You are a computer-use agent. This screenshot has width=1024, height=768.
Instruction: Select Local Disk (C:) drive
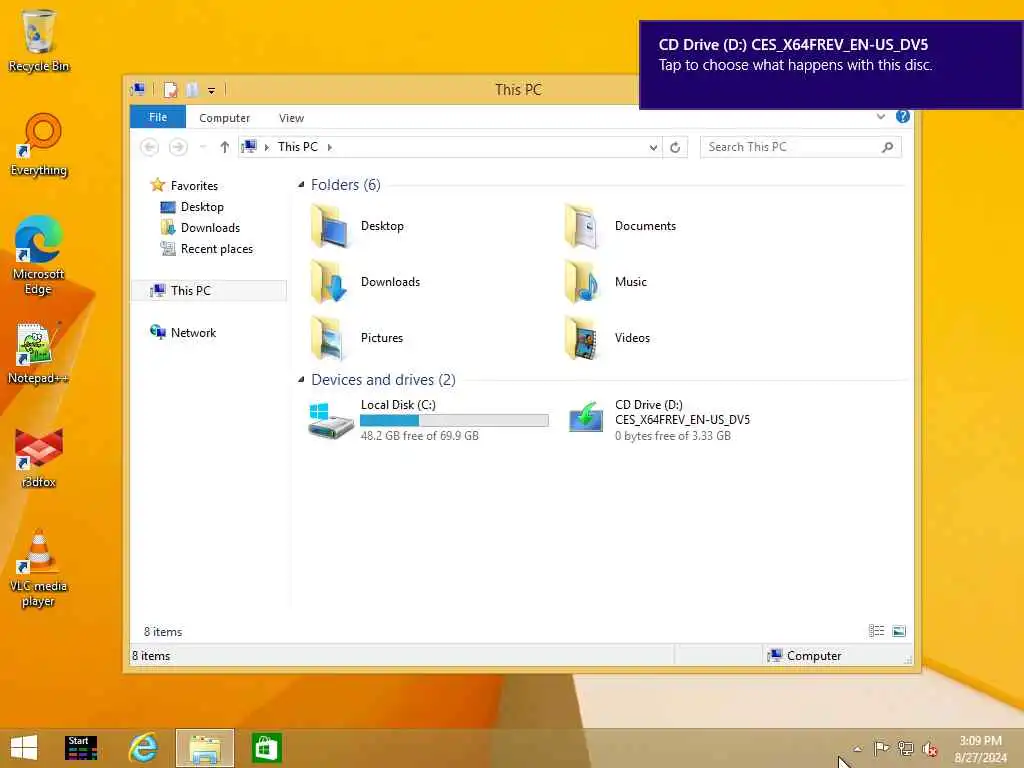pyautogui.click(x=428, y=419)
